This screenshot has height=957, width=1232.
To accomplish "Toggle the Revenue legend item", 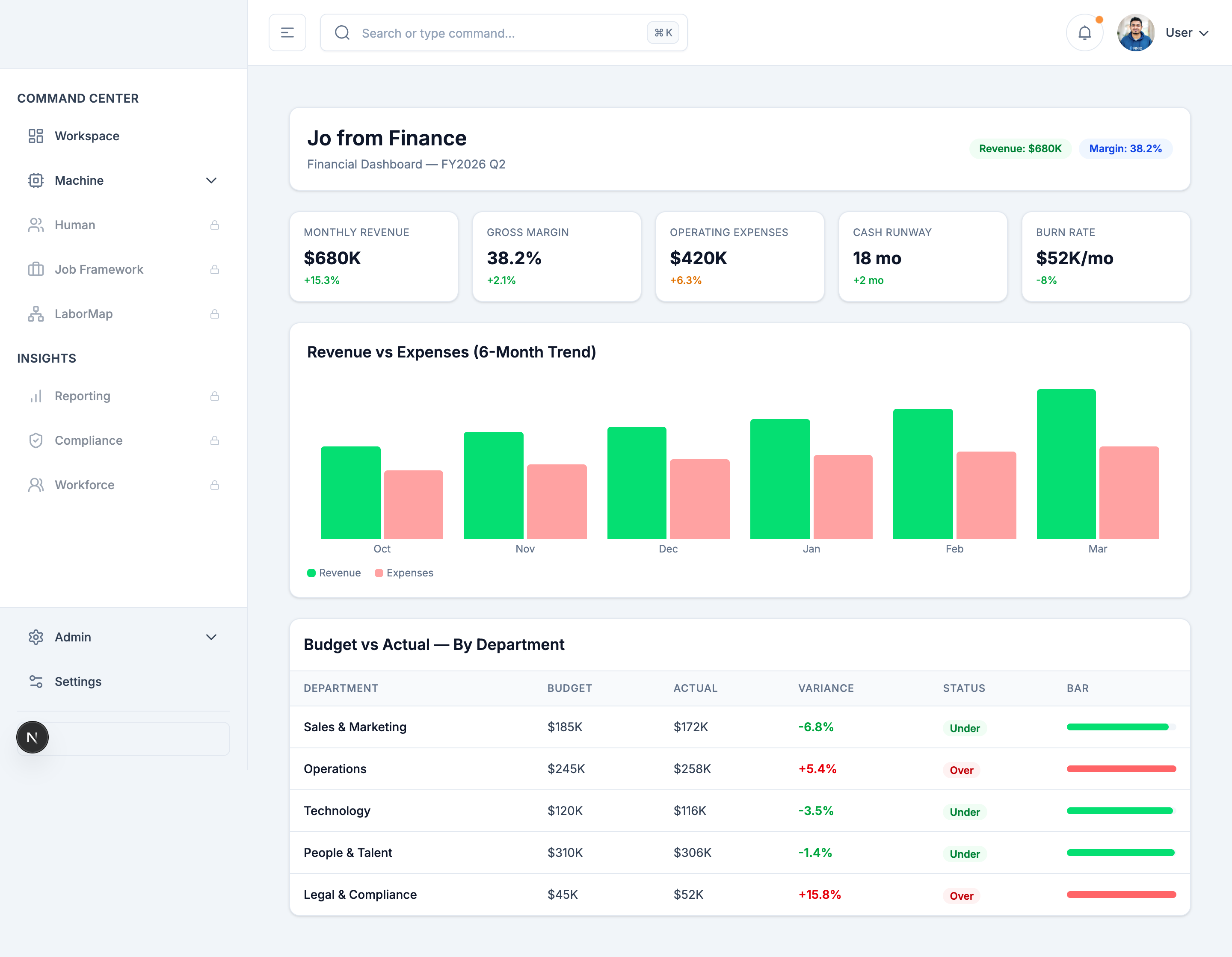I will [x=334, y=573].
